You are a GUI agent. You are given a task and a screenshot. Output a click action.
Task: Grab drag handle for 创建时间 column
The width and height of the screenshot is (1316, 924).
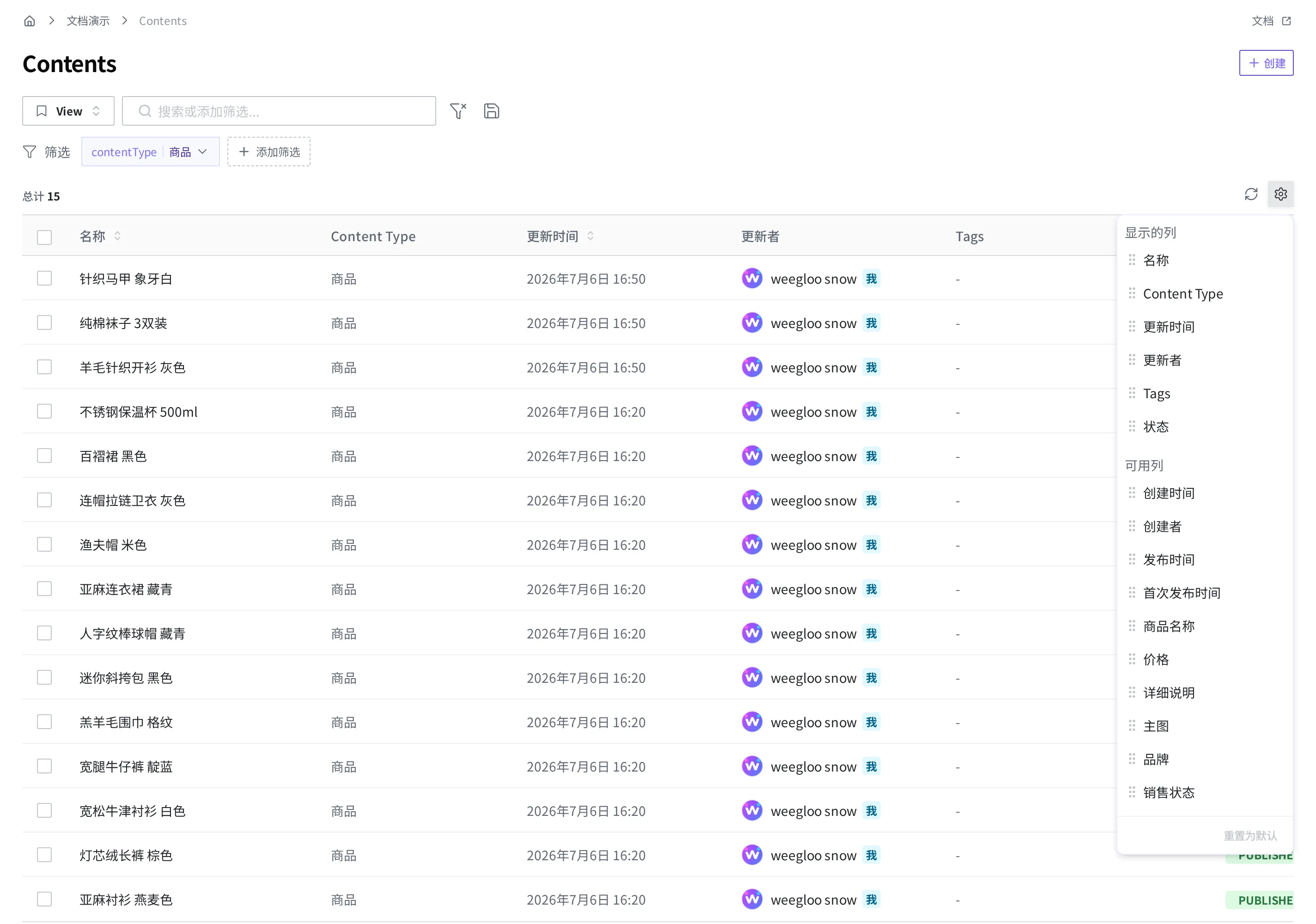[x=1132, y=493]
